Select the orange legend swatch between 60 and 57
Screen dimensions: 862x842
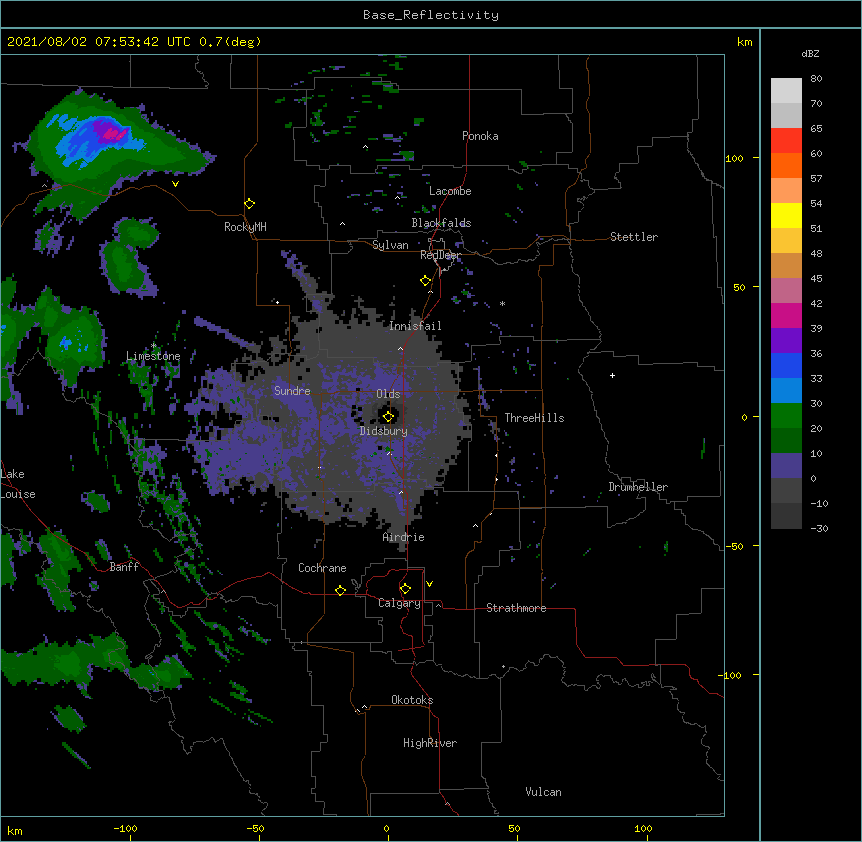pyautogui.click(x=786, y=165)
